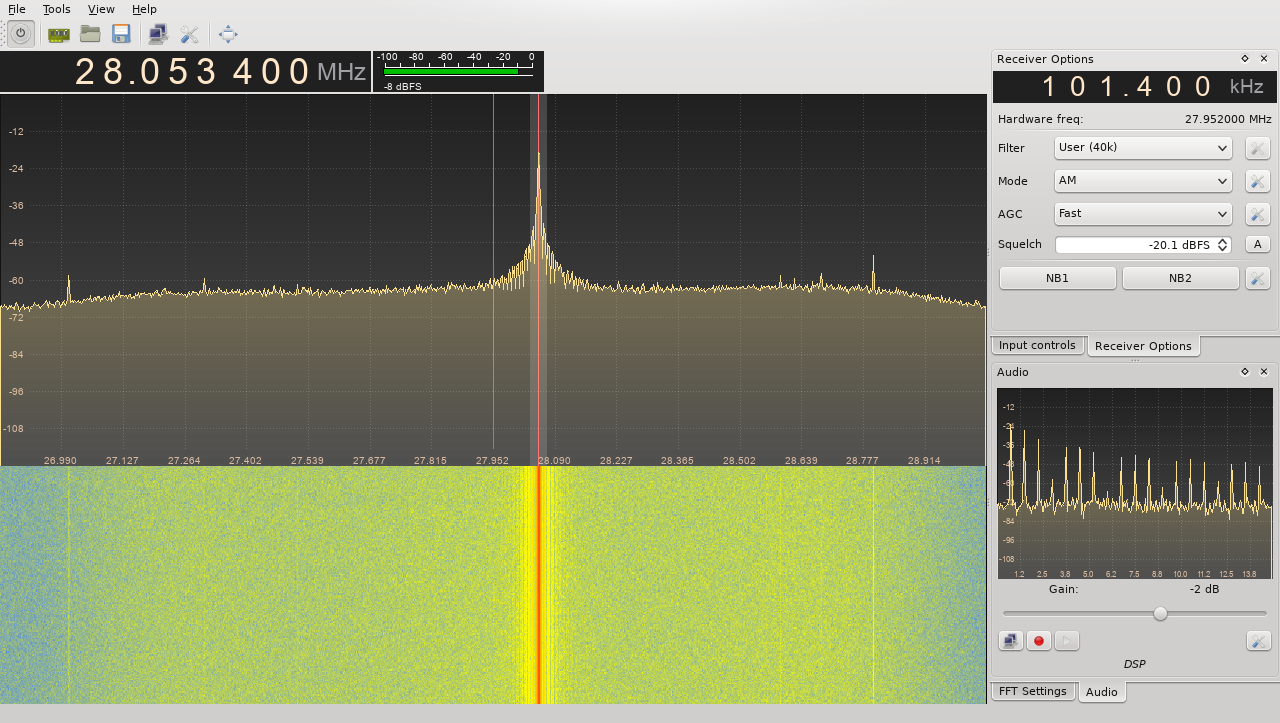Toggle the DSP power button

(20, 33)
